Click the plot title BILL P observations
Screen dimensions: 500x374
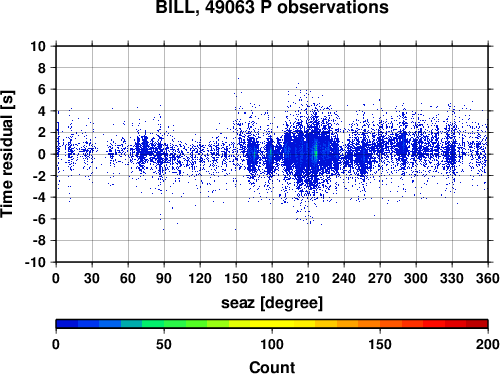pyautogui.click(x=272, y=7)
